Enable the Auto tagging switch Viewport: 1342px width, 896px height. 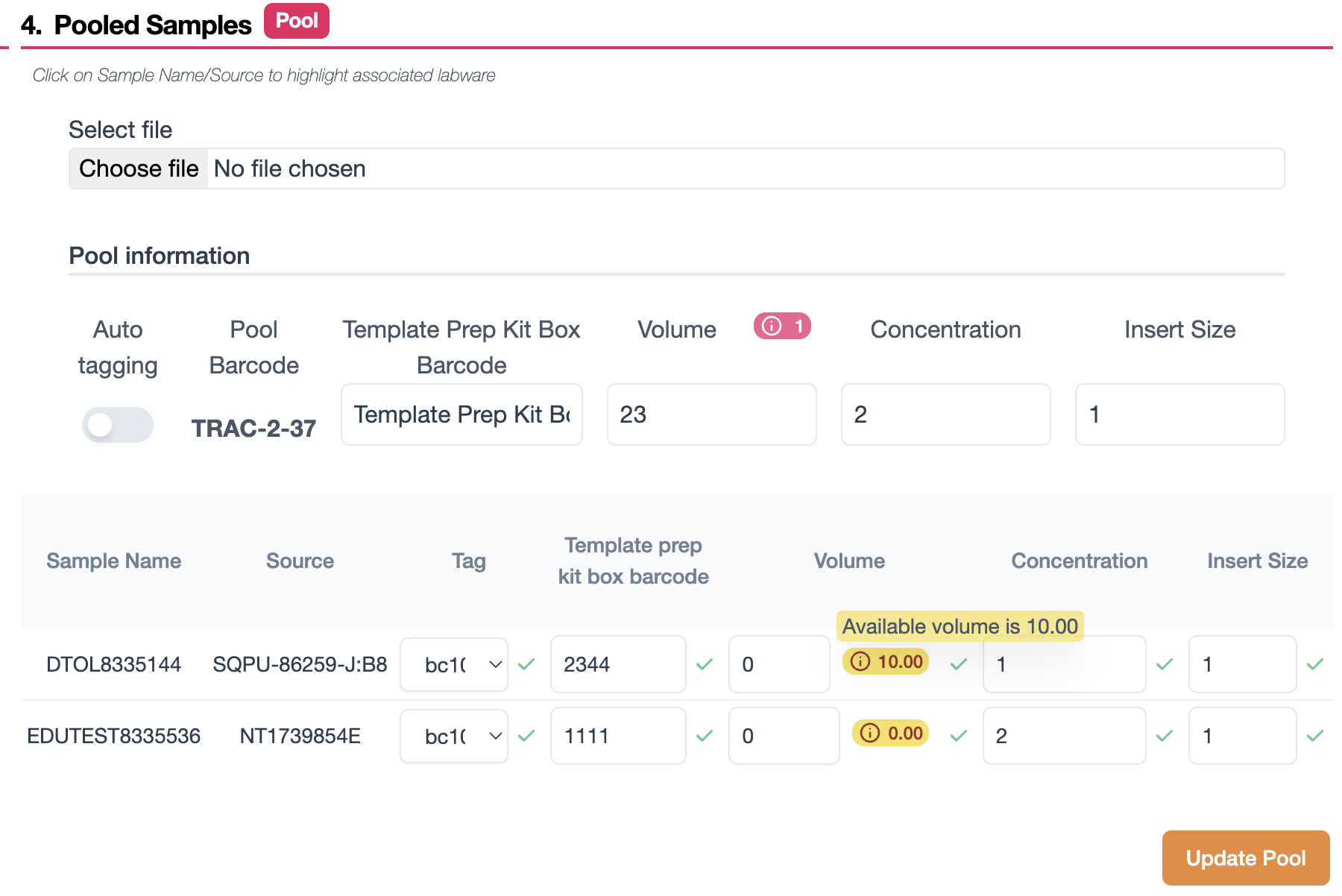tap(117, 425)
